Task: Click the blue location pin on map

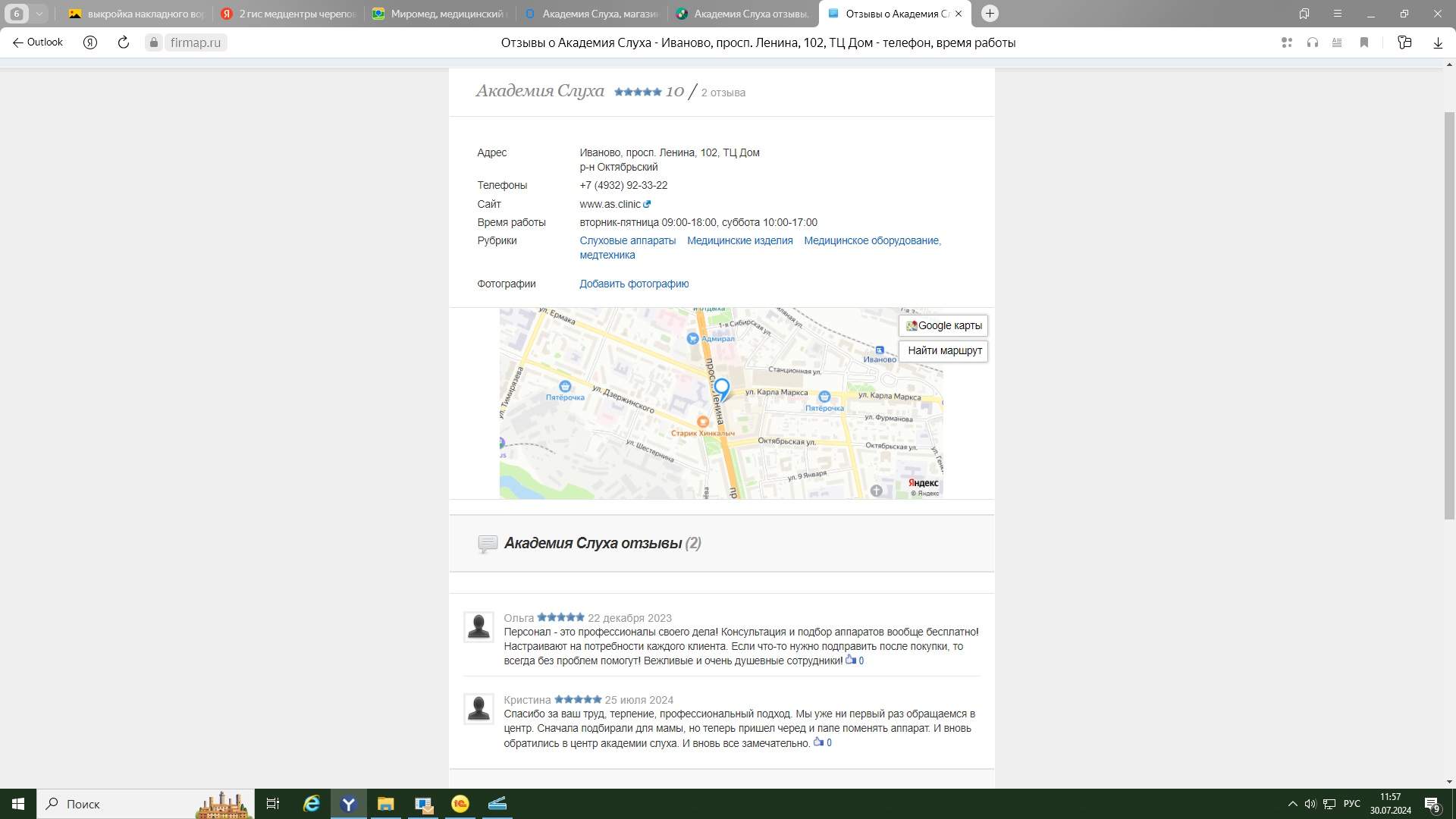Action: point(722,388)
